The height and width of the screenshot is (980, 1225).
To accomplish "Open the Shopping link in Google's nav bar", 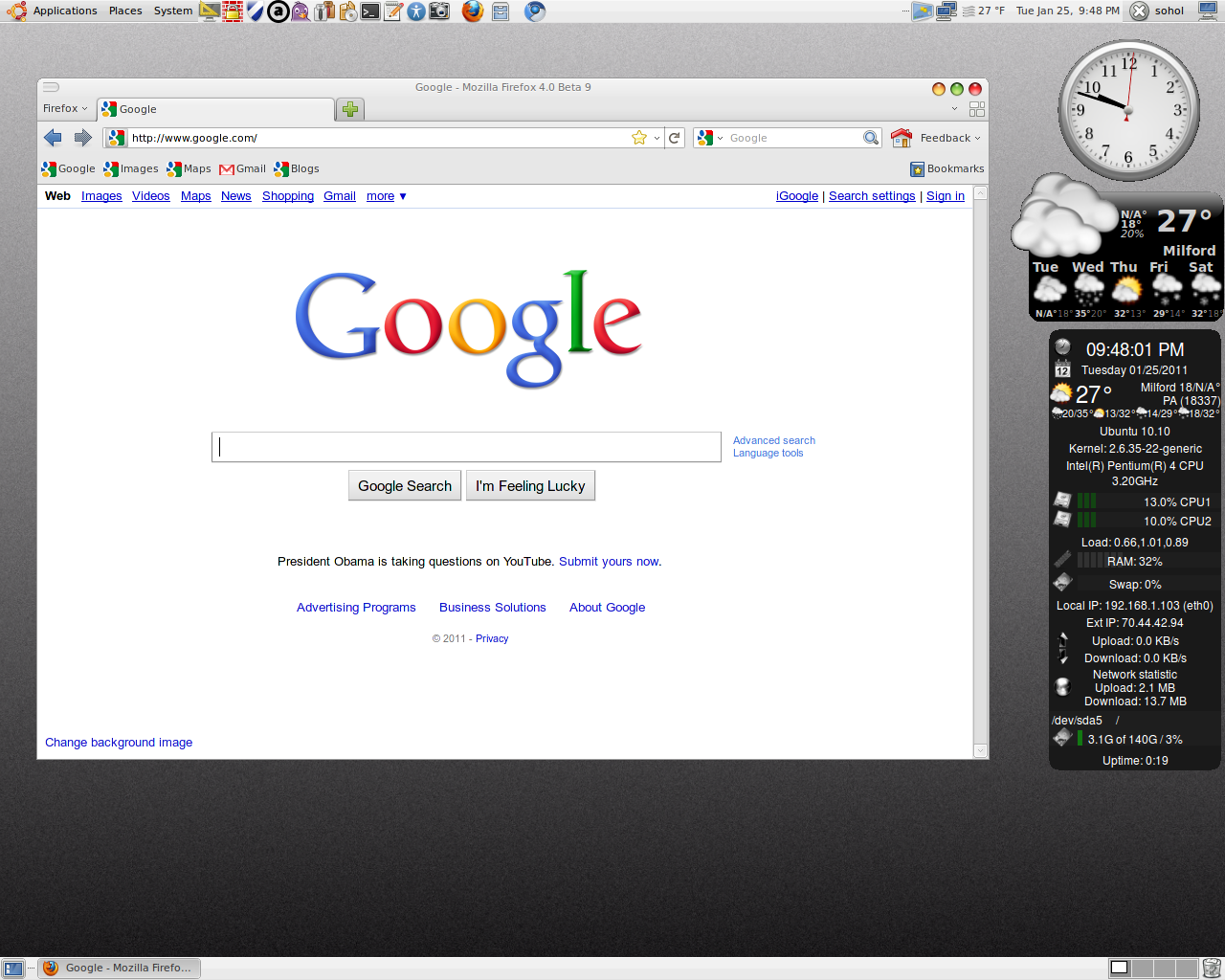I will click(x=288, y=196).
